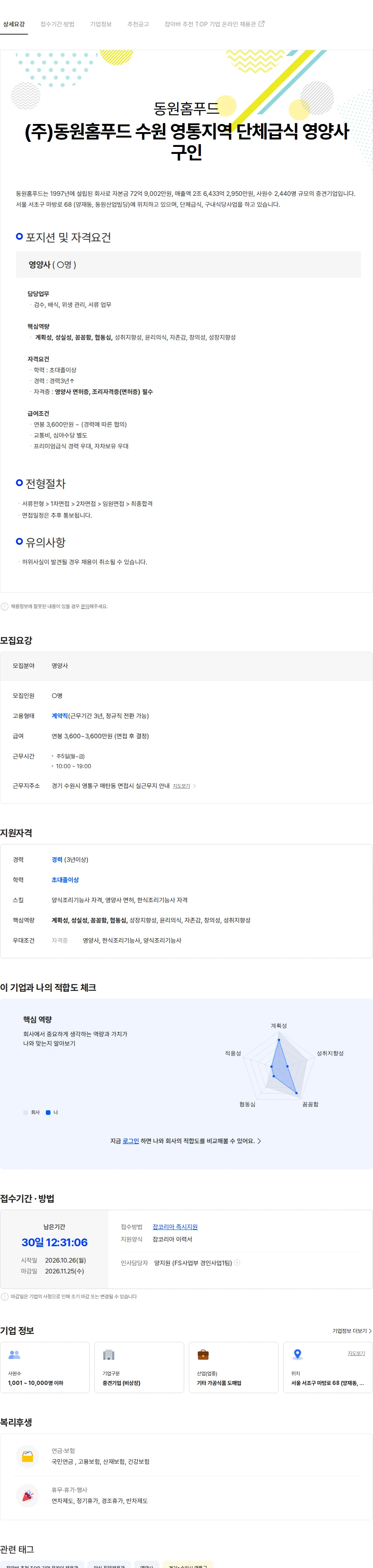Switch to the 접수기간·방법 tab

(x=57, y=24)
